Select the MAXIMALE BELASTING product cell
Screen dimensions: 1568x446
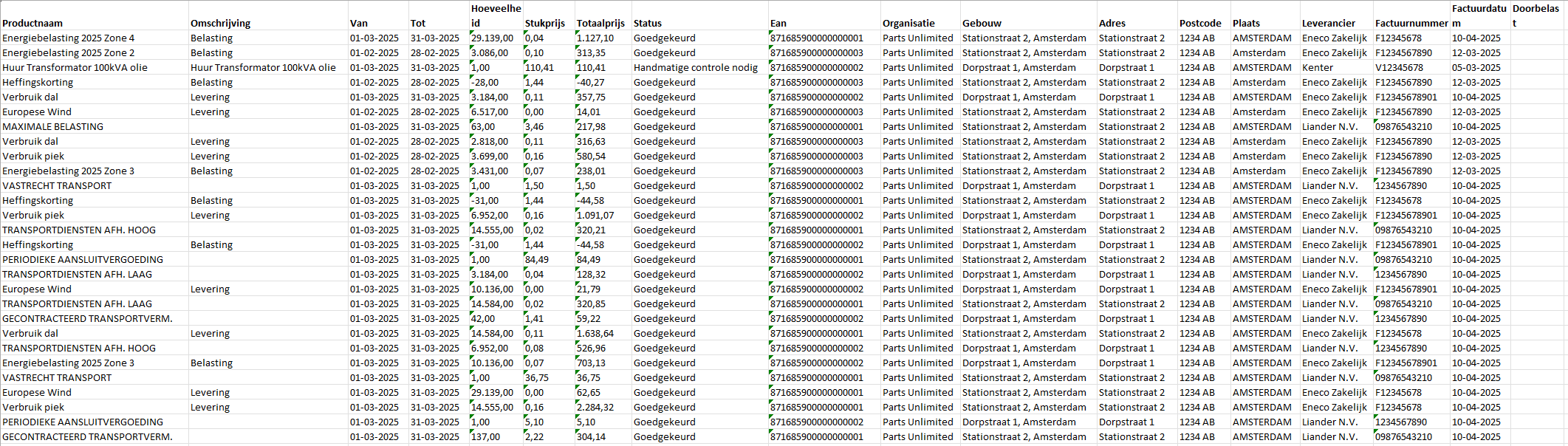53,126
